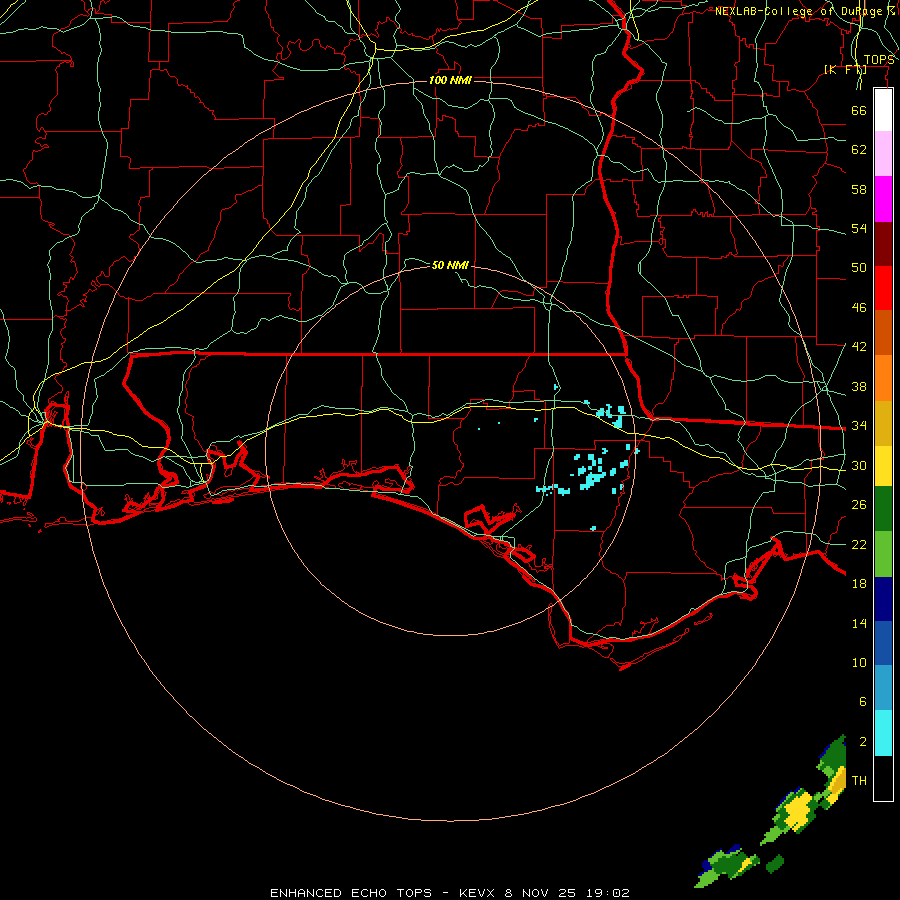Image resolution: width=900 pixels, height=900 pixels.
Task: Click the legend value "42"
Action: point(859,347)
